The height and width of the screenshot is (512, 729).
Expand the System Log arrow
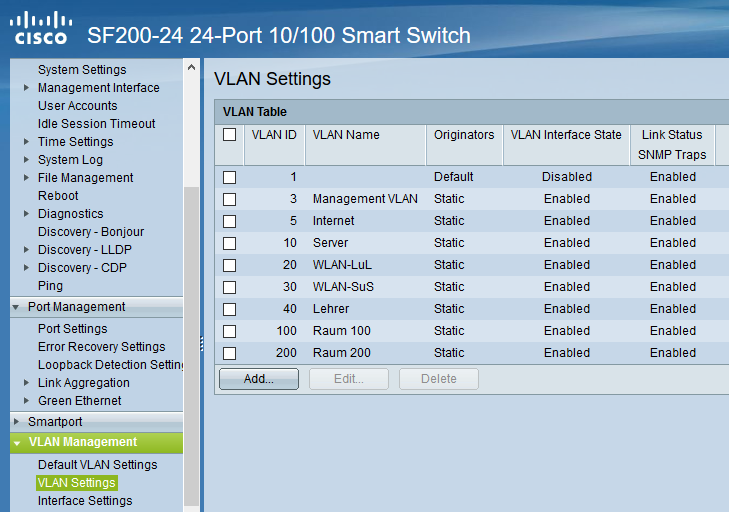(x=26, y=160)
